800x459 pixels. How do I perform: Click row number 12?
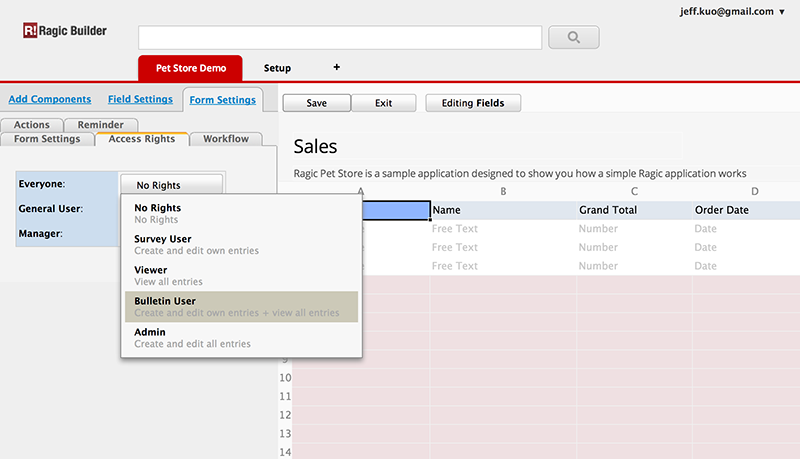click(285, 415)
